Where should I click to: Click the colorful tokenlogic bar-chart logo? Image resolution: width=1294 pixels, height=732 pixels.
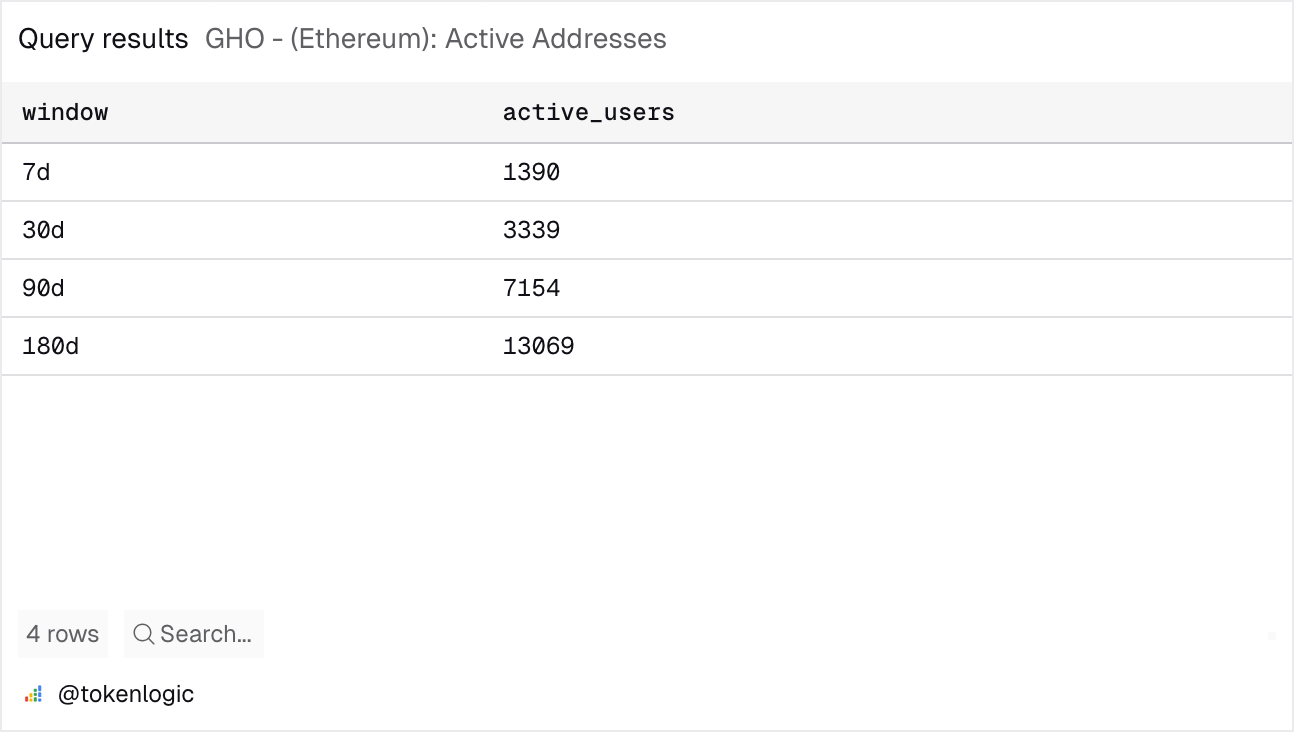(34, 694)
